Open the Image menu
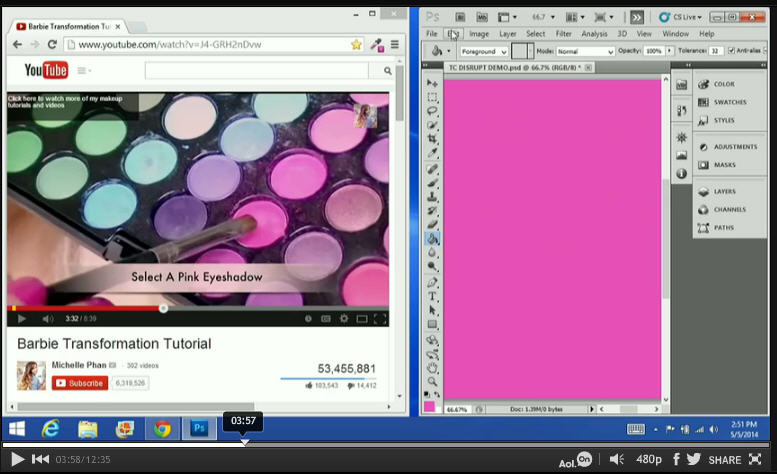The height and width of the screenshot is (474, 777). pyautogui.click(x=479, y=34)
